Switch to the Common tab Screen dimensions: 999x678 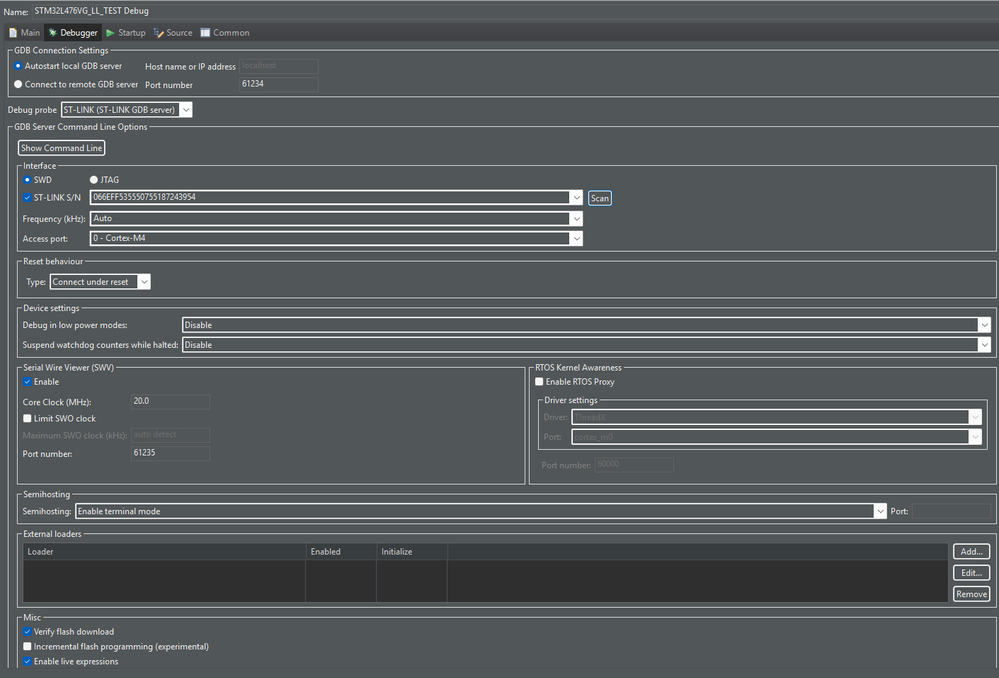coord(225,32)
